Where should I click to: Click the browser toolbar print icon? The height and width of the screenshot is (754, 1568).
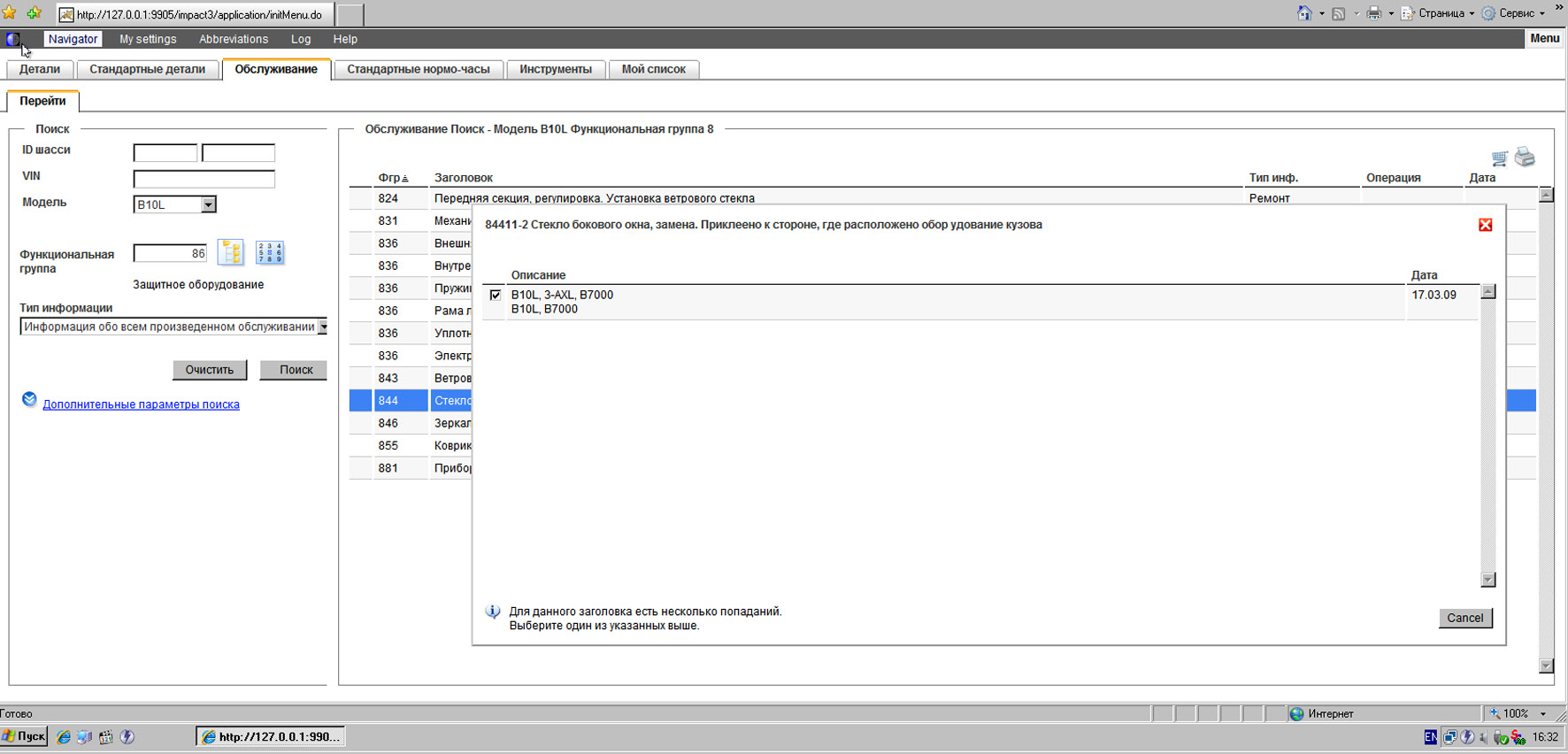point(1373,13)
